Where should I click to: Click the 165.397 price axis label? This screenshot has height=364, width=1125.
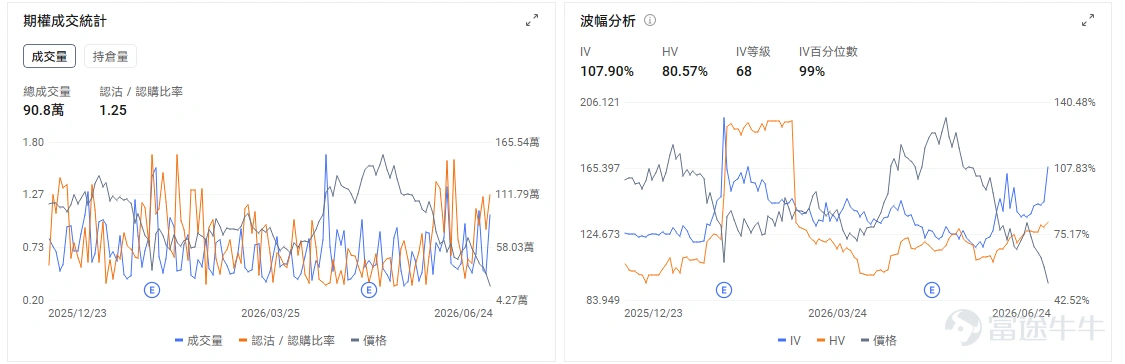coord(599,168)
